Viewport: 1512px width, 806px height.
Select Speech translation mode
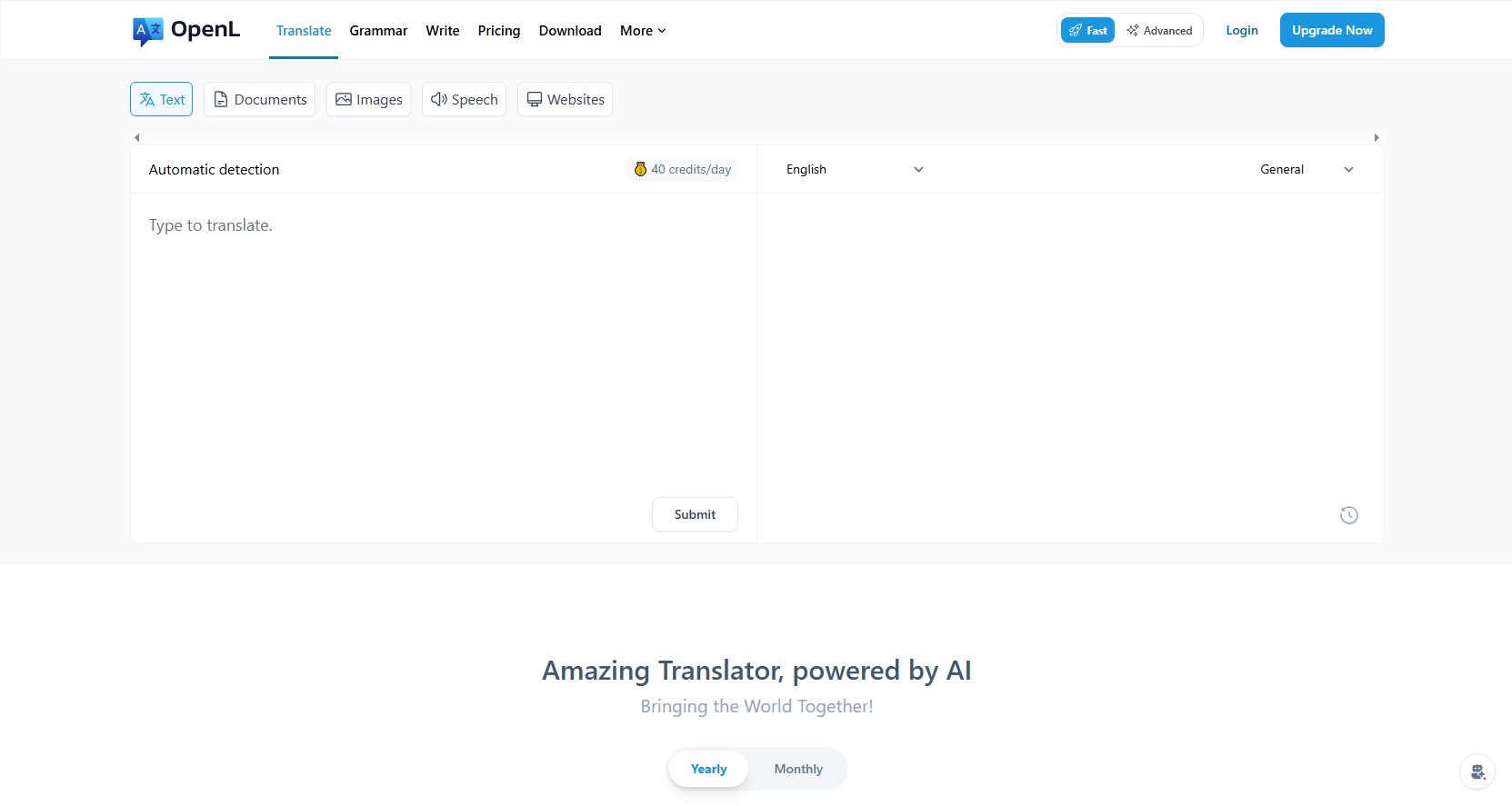pos(464,99)
